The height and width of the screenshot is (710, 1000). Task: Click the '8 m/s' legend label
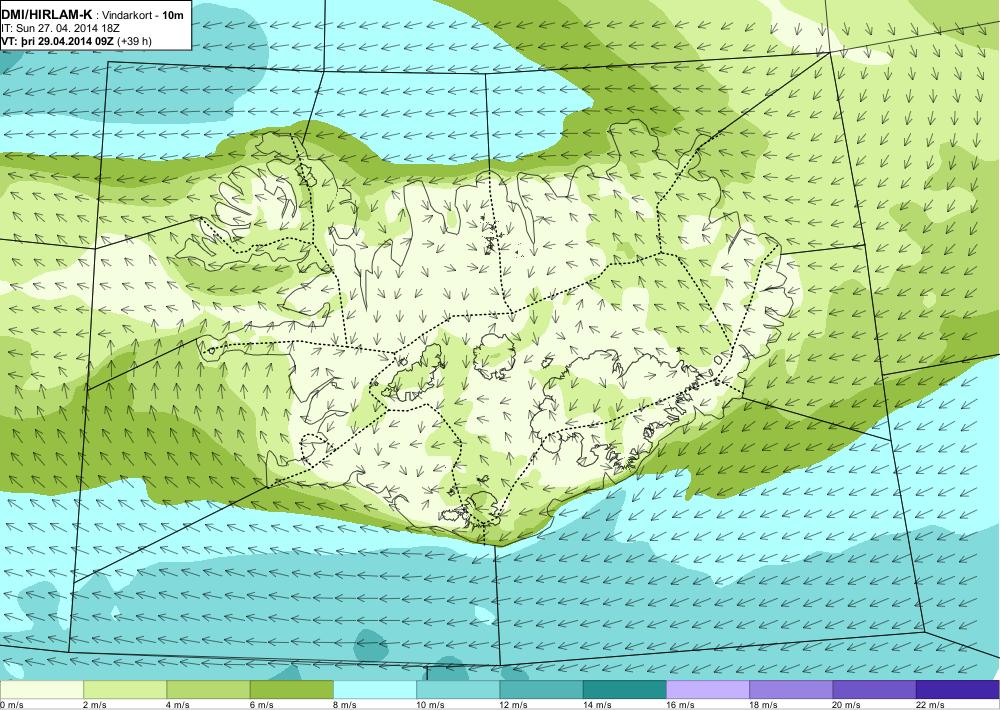point(345,705)
